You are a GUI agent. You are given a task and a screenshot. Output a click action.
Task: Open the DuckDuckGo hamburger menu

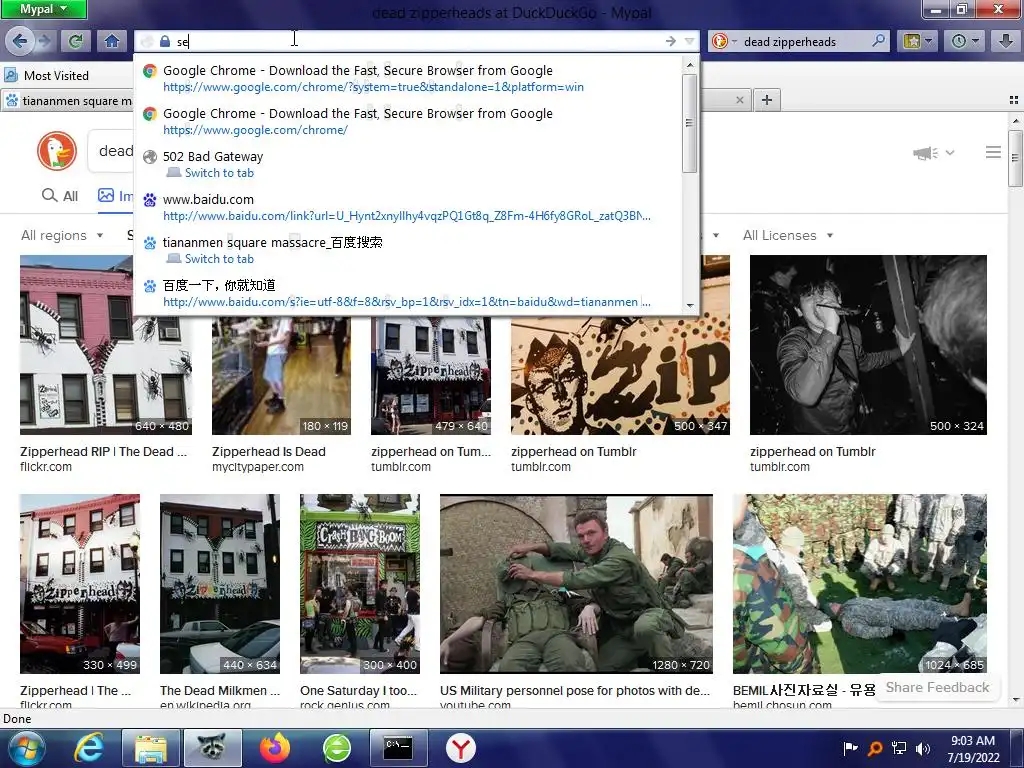[x=993, y=152]
